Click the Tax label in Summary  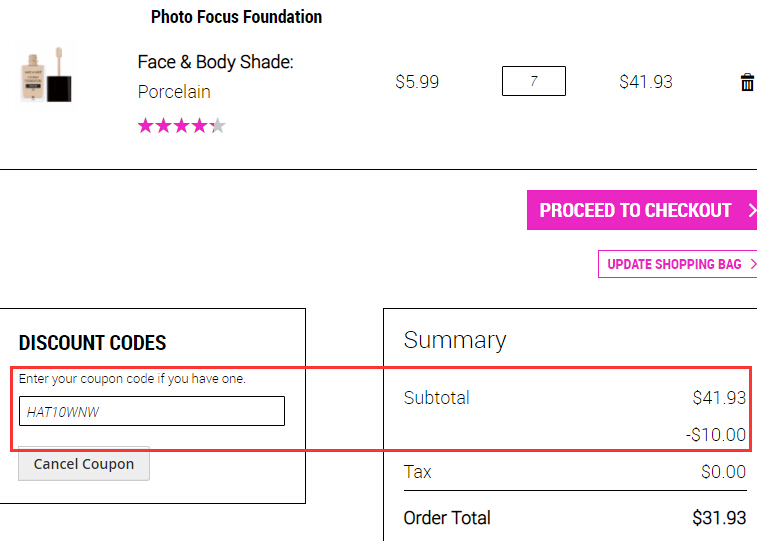click(x=417, y=472)
